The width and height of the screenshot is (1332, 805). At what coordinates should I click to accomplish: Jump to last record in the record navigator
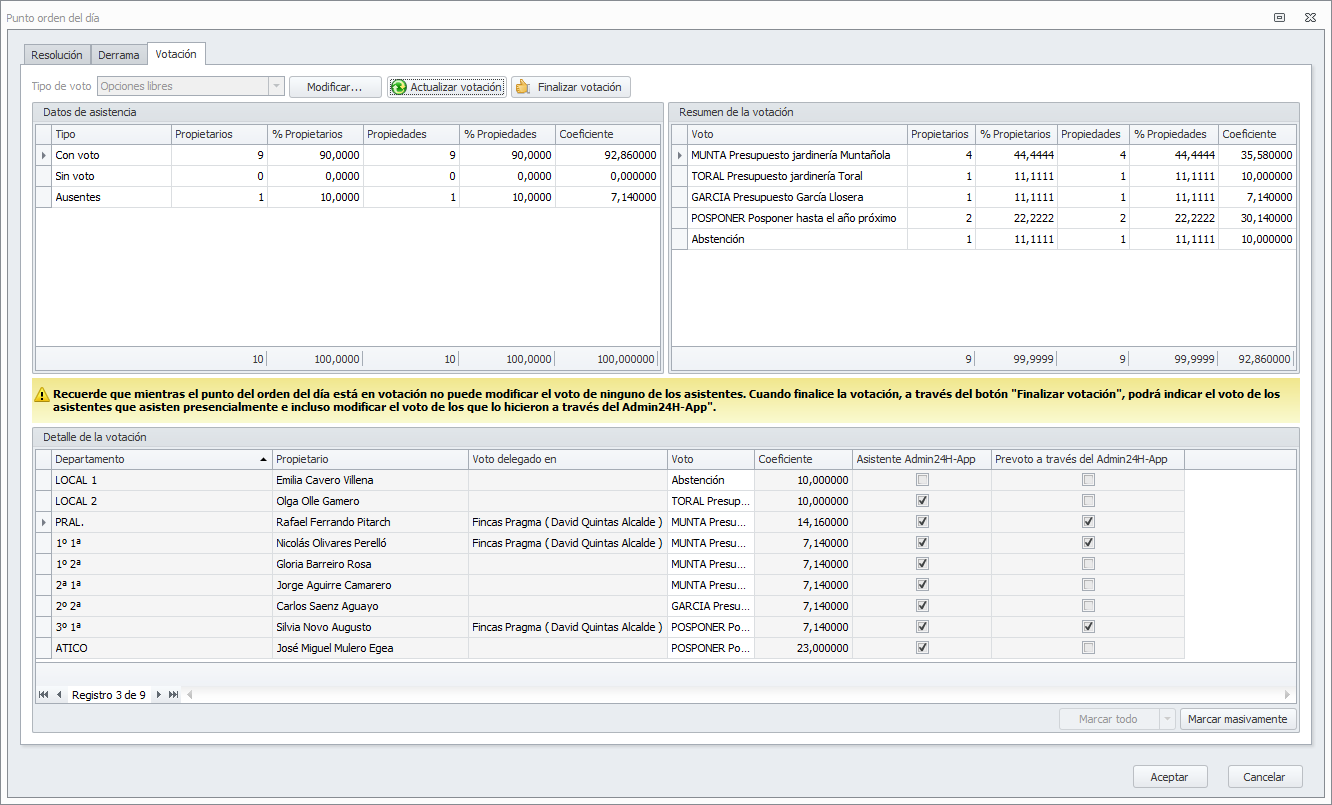click(x=173, y=695)
